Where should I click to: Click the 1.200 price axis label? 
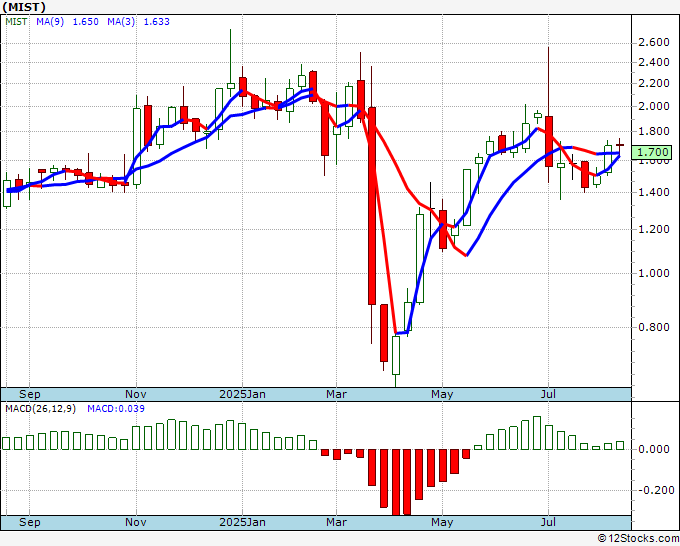pos(654,229)
